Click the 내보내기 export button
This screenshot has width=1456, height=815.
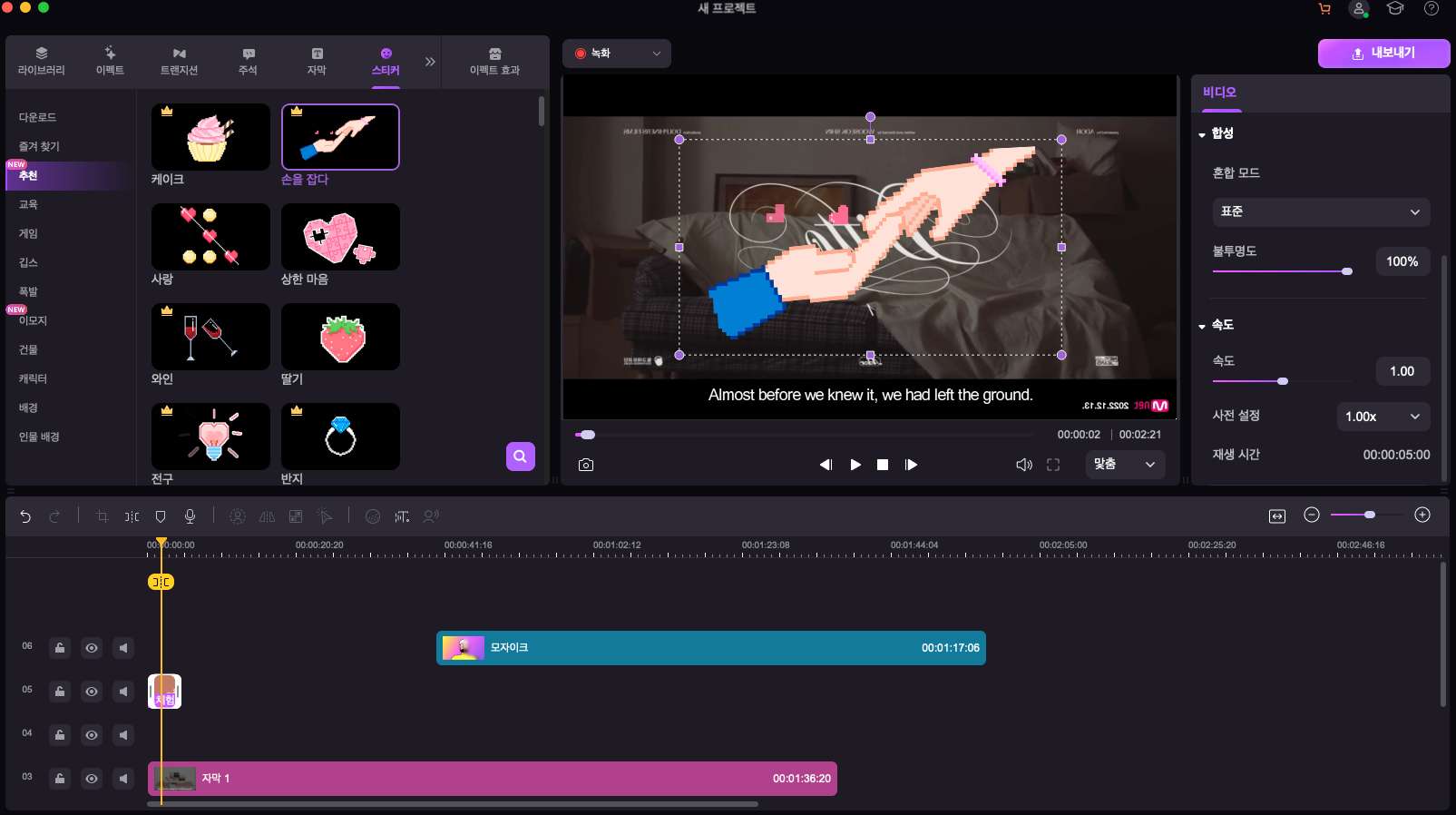(x=1383, y=54)
